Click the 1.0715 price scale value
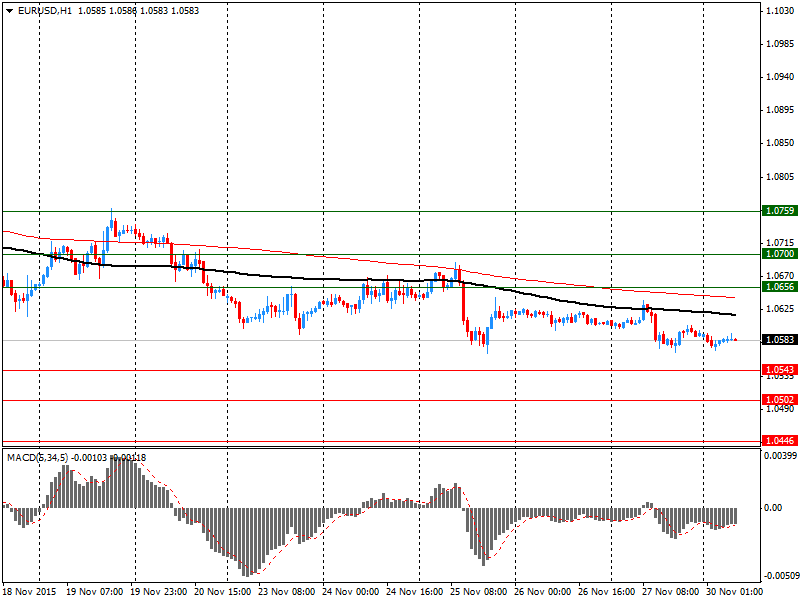The width and height of the screenshot is (800, 600). click(x=781, y=243)
